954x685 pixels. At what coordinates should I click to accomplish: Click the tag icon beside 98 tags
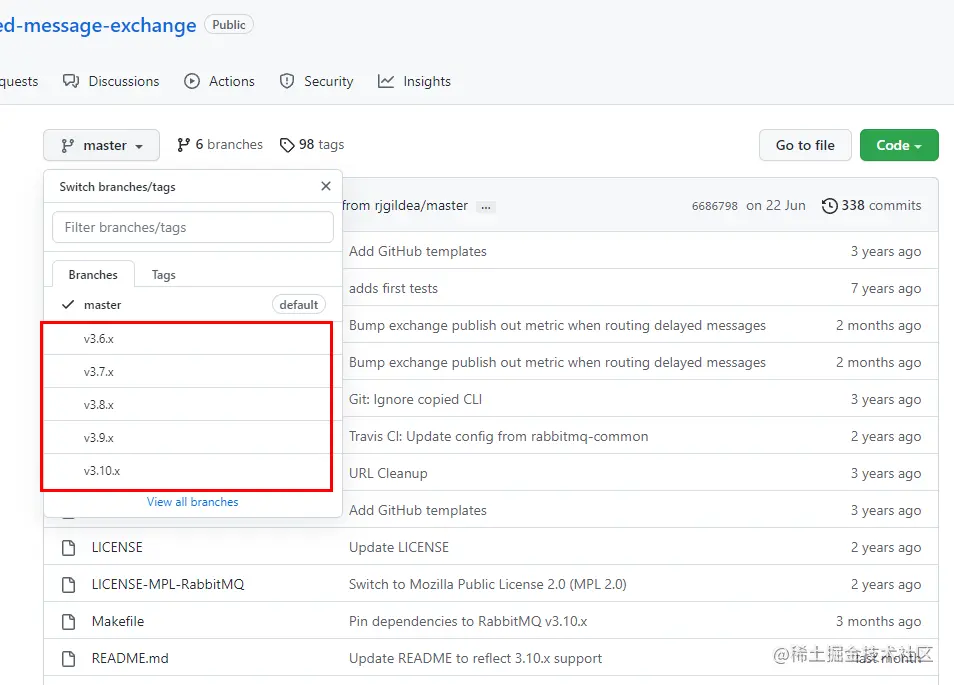click(x=287, y=145)
